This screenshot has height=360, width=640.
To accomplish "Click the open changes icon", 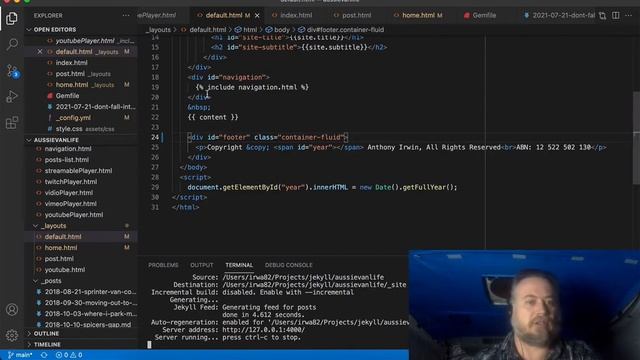I will [602, 16].
